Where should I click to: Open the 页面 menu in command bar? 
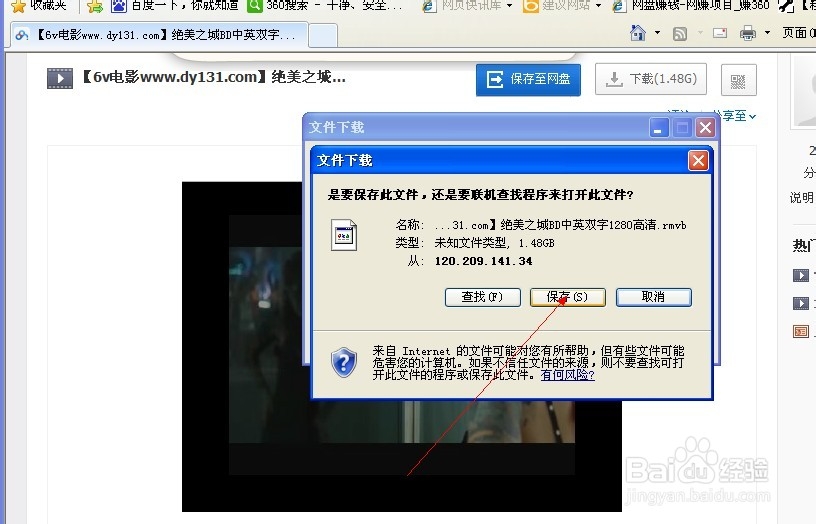coord(798,33)
